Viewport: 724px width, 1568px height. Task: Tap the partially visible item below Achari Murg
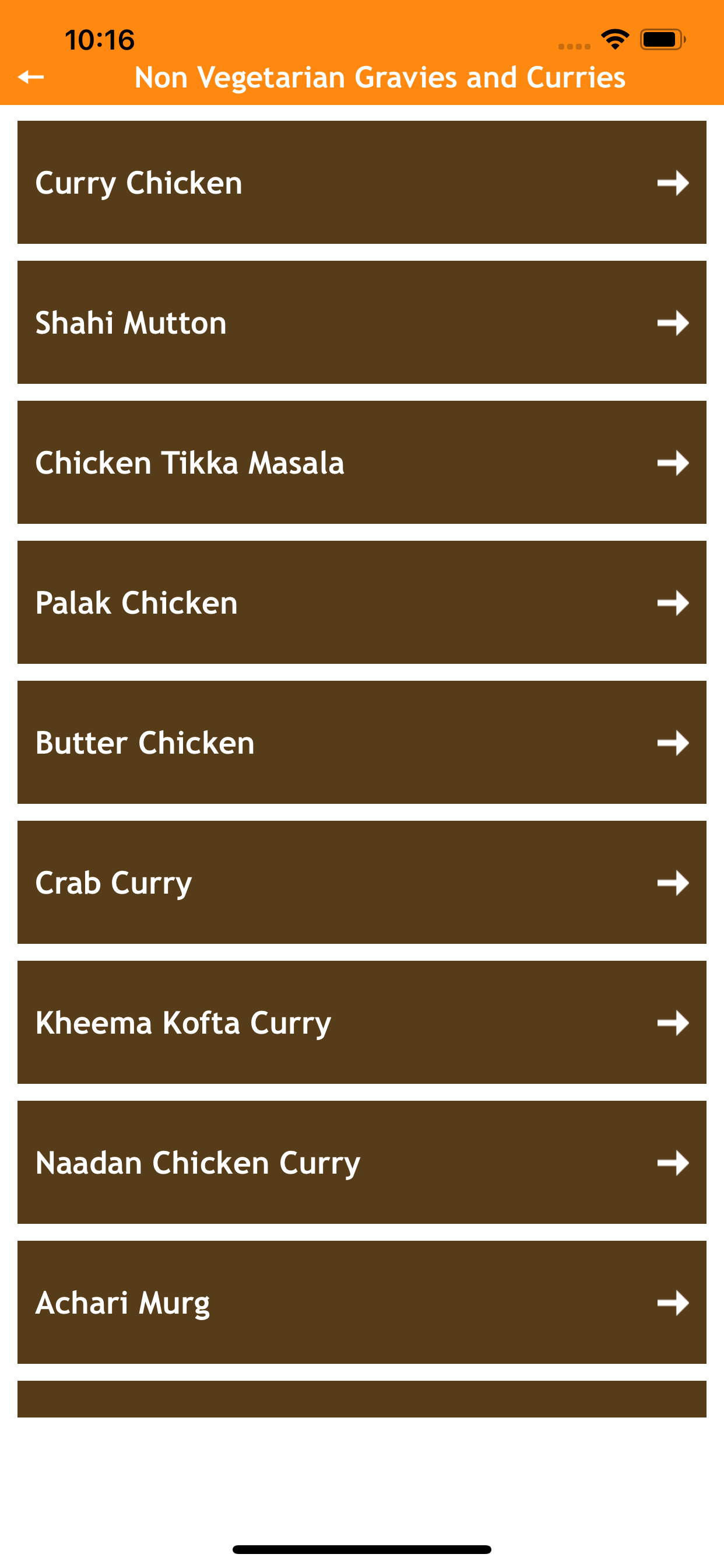coord(361,1399)
